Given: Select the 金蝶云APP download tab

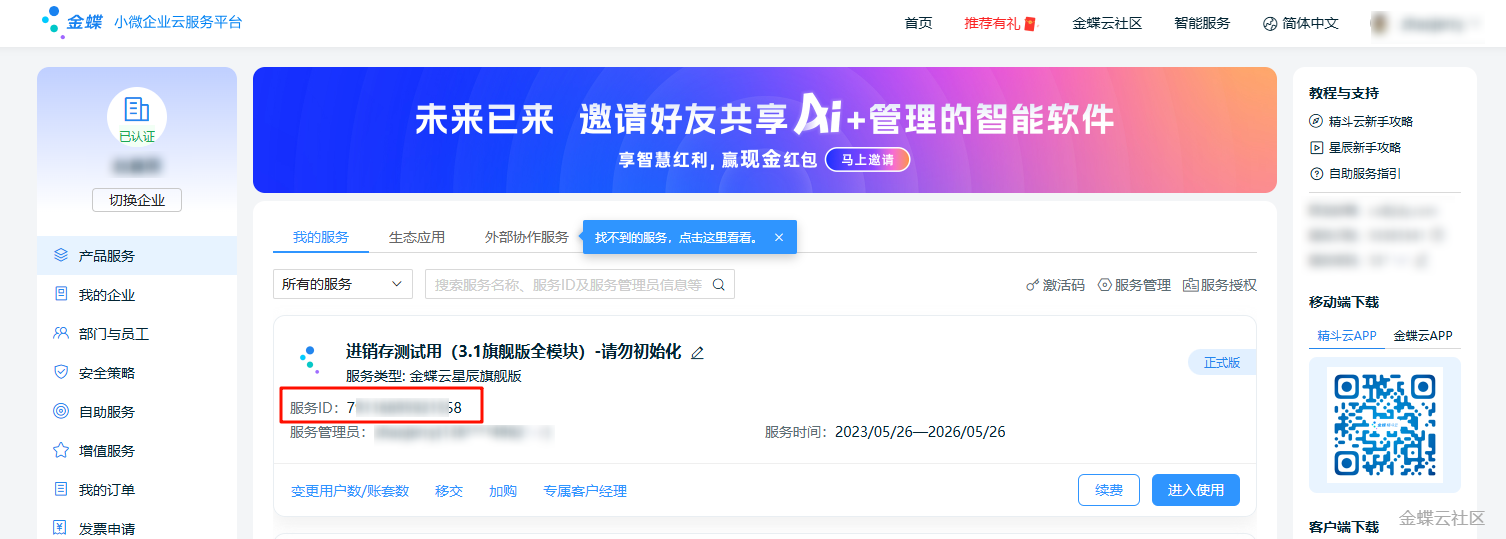Looking at the screenshot, I should [1423, 335].
